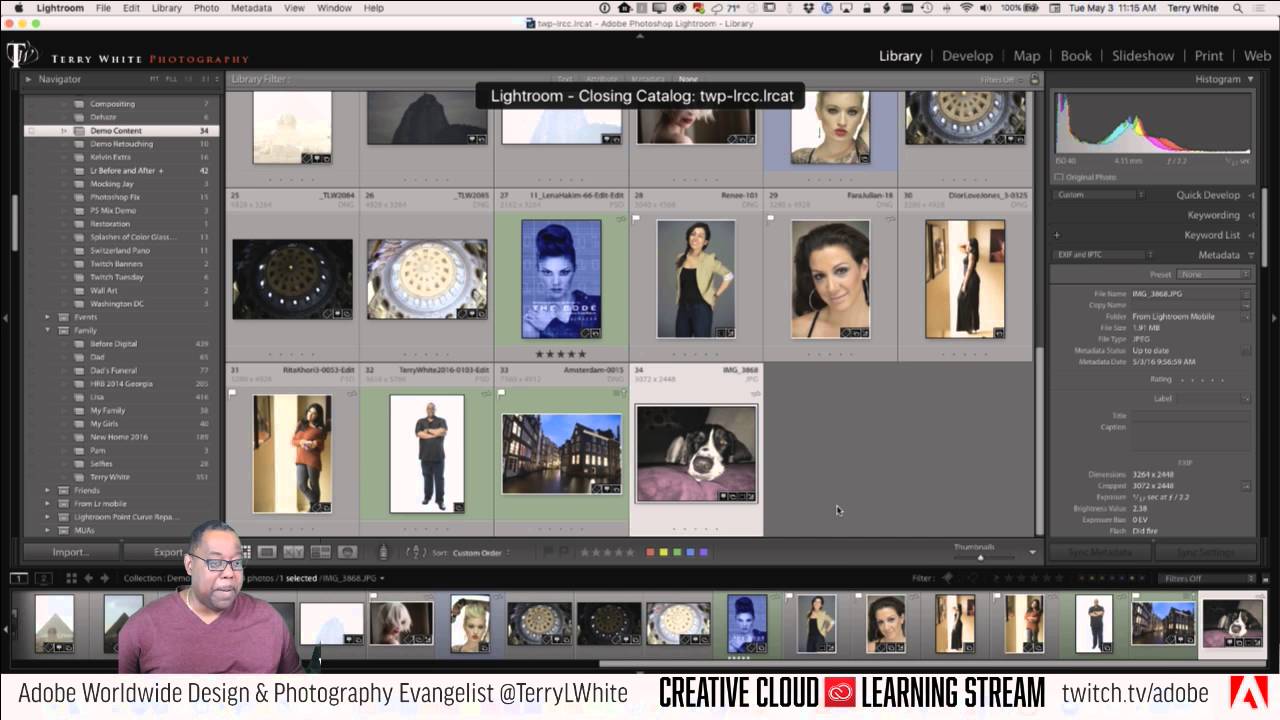
Task: Select the Terry White collection
Action: tap(110, 477)
